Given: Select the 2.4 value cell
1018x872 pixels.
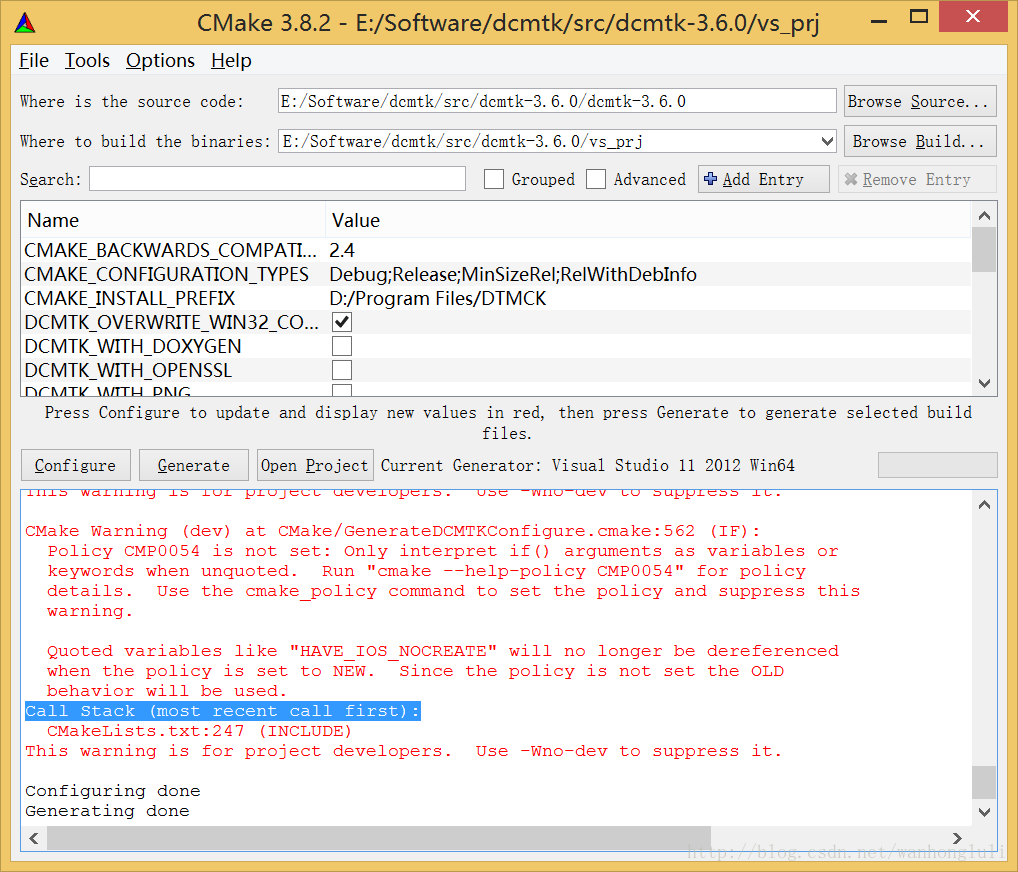Looking at the screenshot, I should point(342,251).
